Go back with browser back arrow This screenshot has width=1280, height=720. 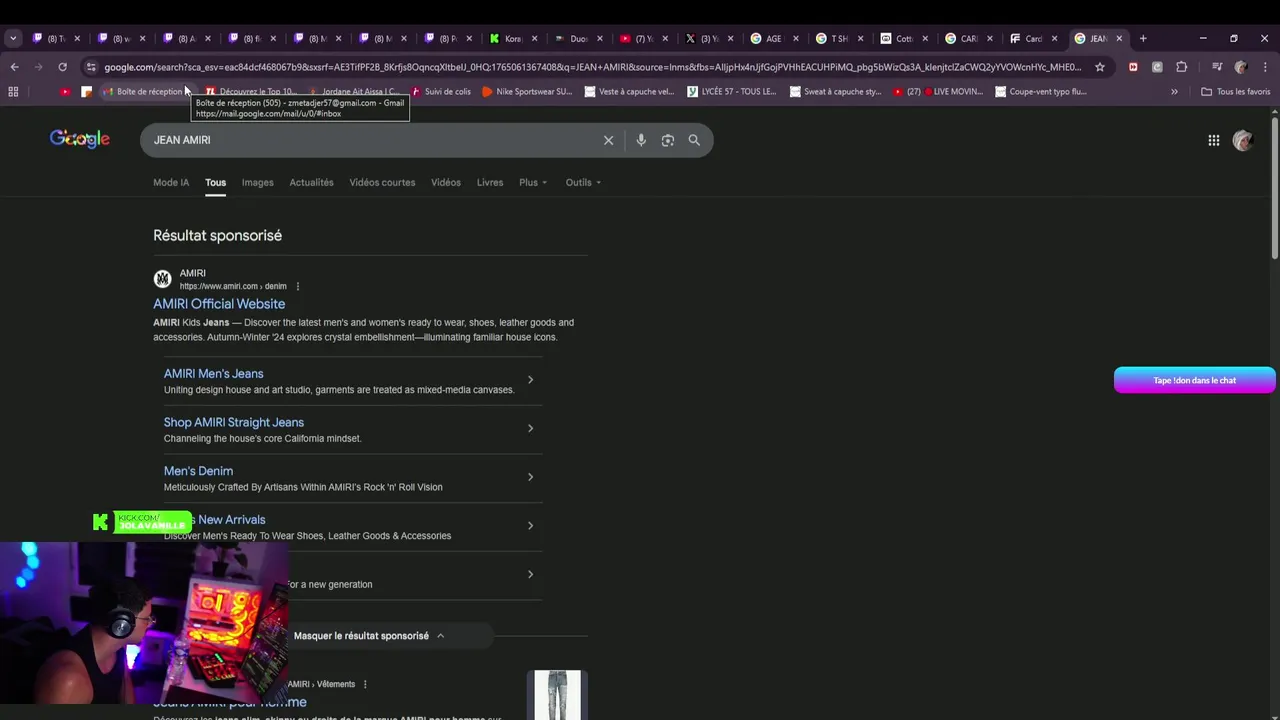[x=14, y=67]
